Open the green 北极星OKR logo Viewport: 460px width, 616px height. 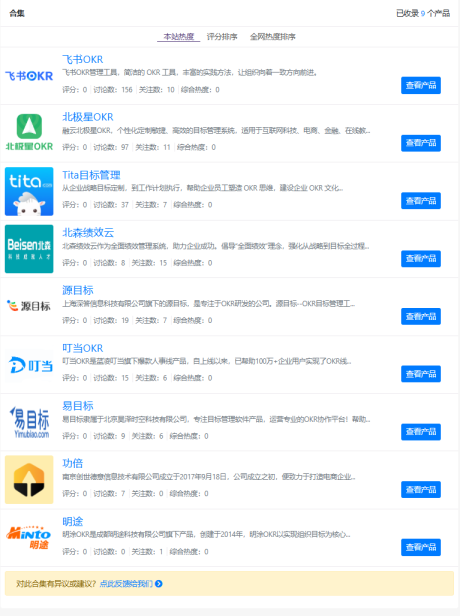29,132
